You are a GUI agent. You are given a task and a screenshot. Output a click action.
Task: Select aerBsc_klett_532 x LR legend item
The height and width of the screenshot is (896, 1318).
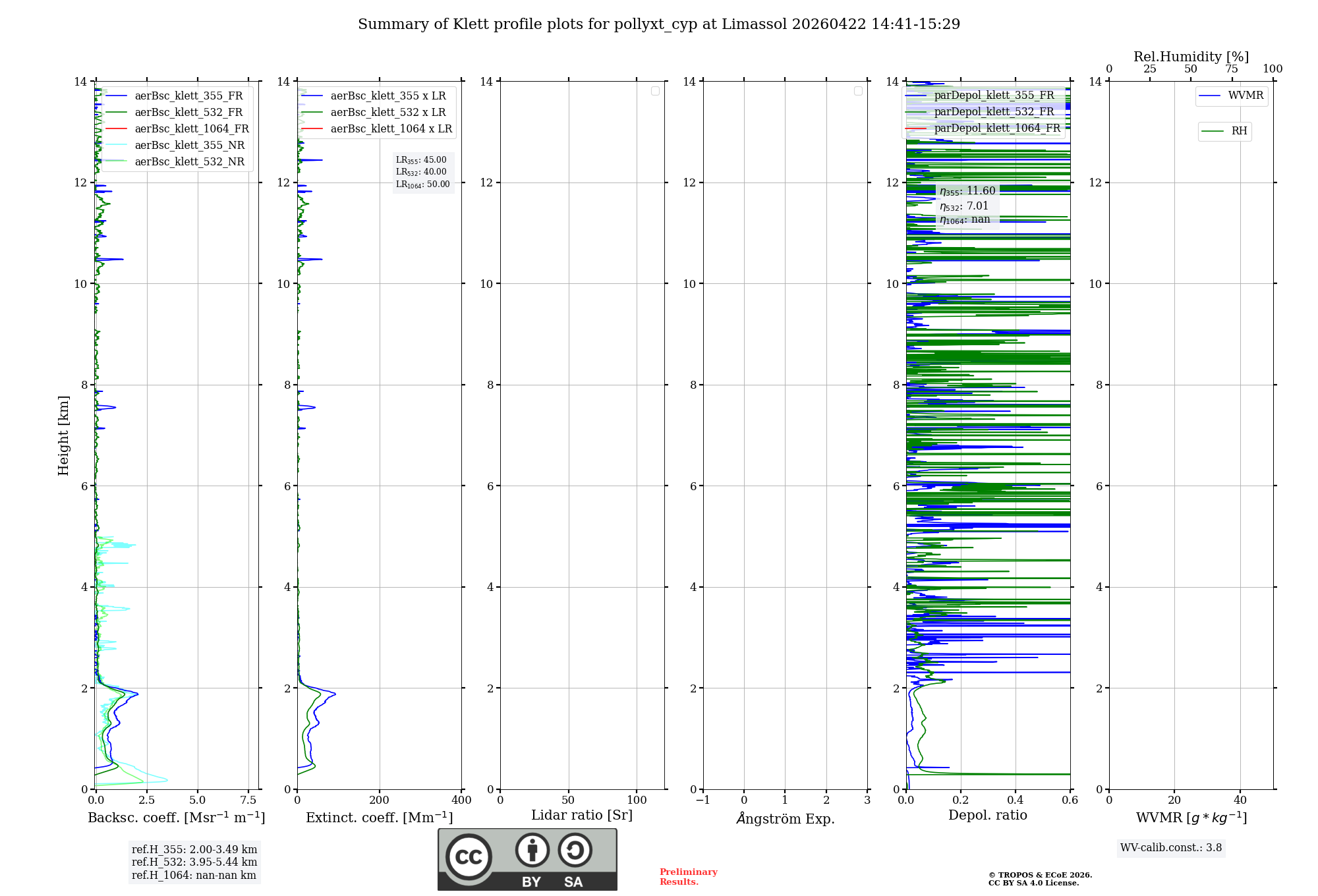387,113
